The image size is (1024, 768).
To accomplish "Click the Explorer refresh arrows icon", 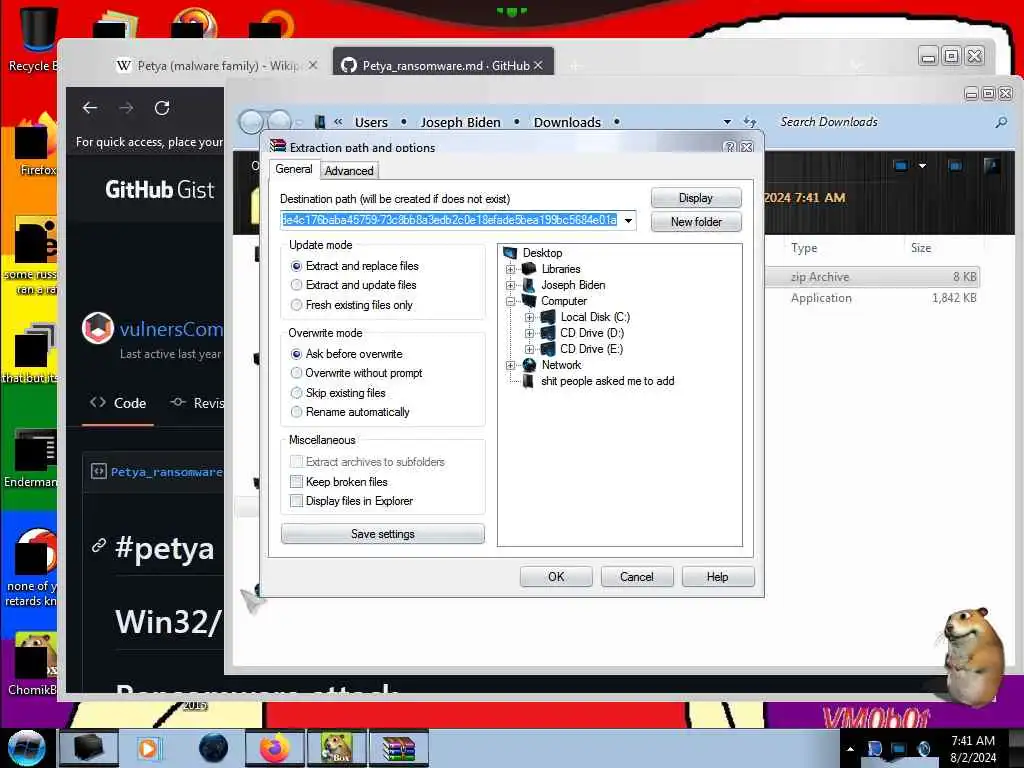I will tap(750, 122).
